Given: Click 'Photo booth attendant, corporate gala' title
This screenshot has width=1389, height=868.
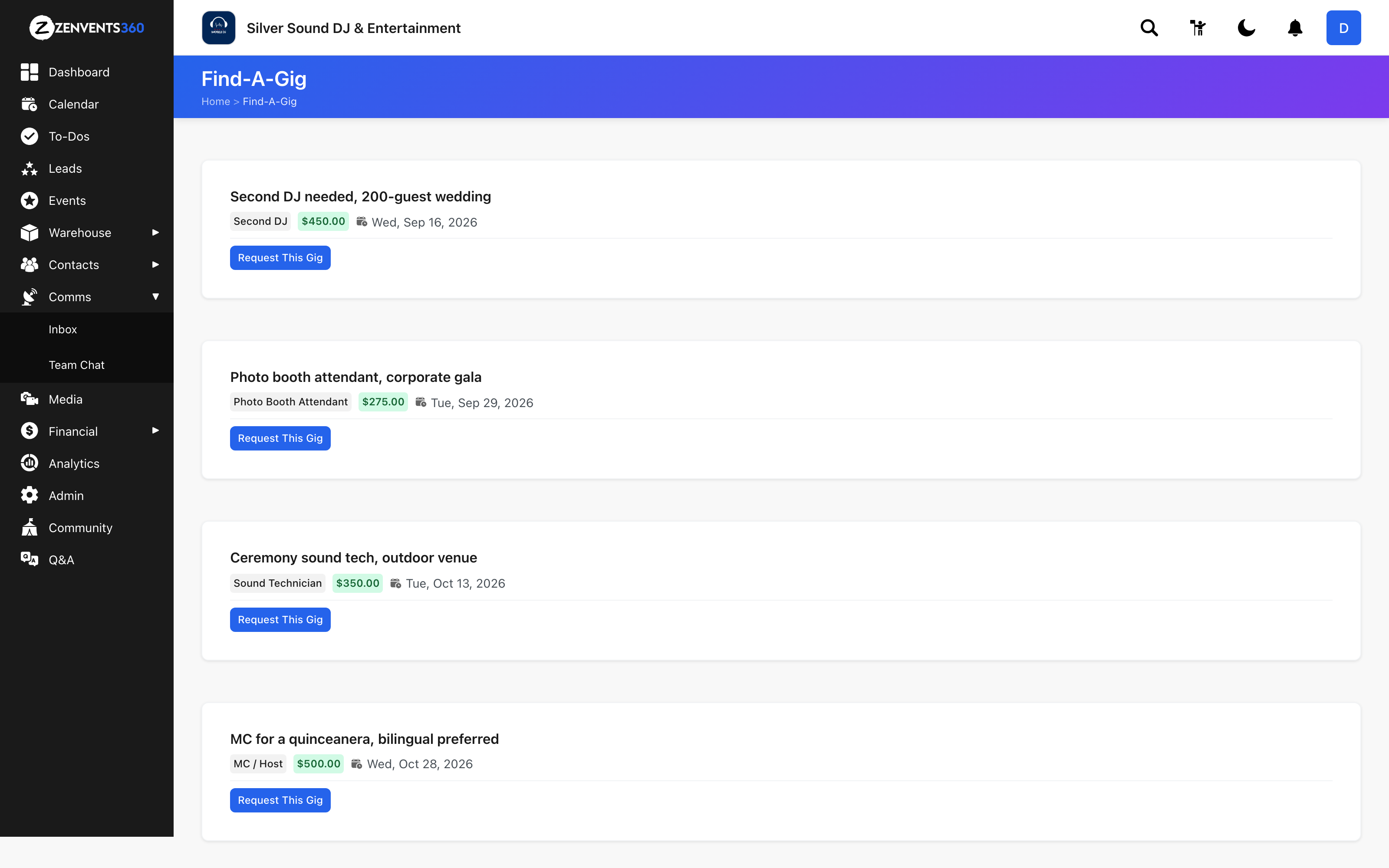Looking at the screenshot, I should [x=356, y=377].
